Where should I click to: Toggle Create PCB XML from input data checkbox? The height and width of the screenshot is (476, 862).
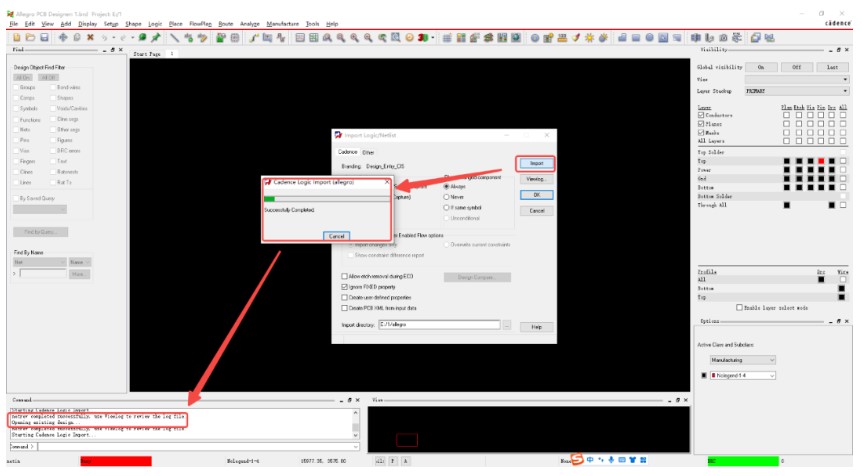pos(345,308)
